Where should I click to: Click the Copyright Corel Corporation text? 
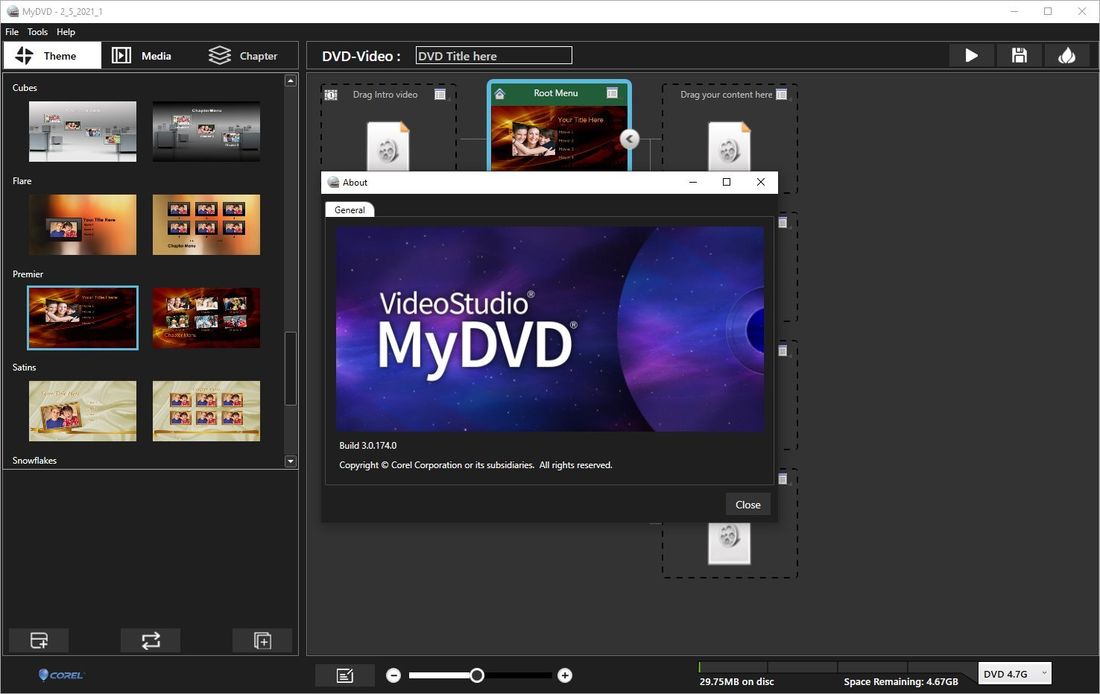pos(476,465)
